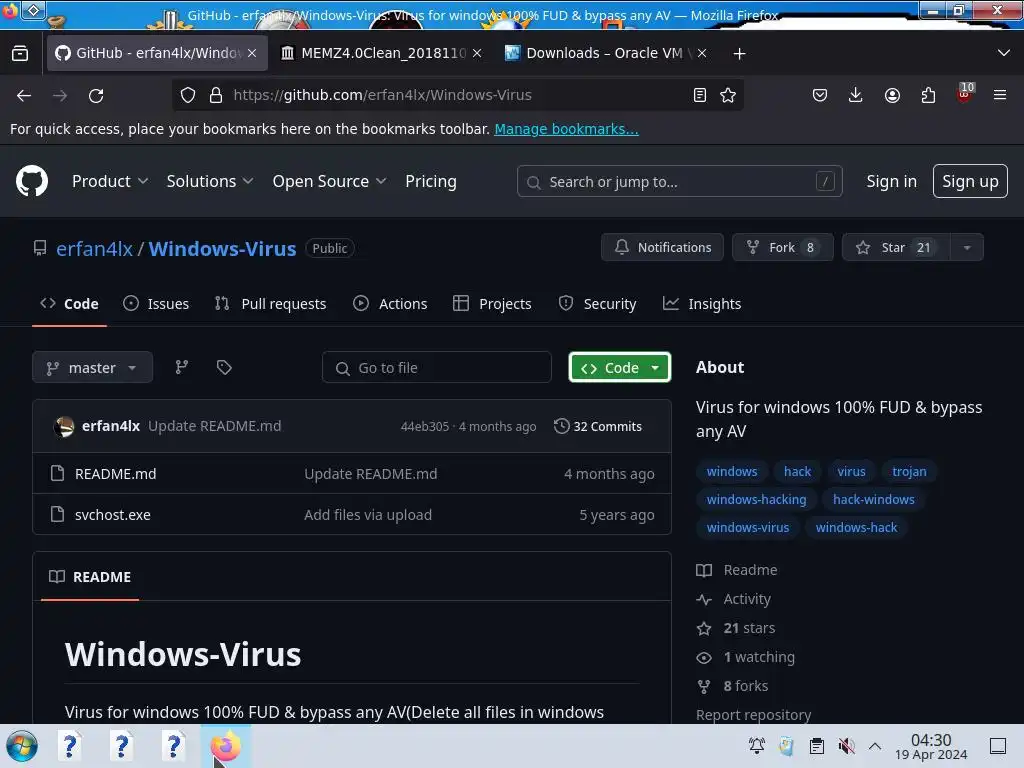Click the first question-mark taskbar icon
This screenshot has width=1024, height=768.
[x=70, y=746]
